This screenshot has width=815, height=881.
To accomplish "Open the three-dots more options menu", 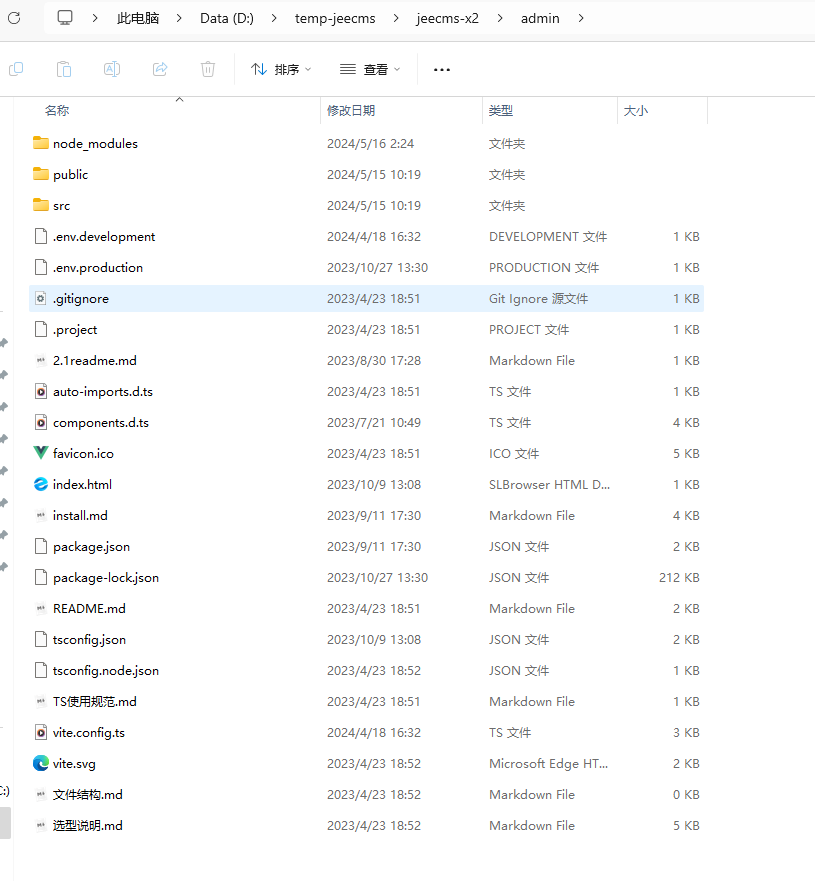I will [x=442, y=70].
